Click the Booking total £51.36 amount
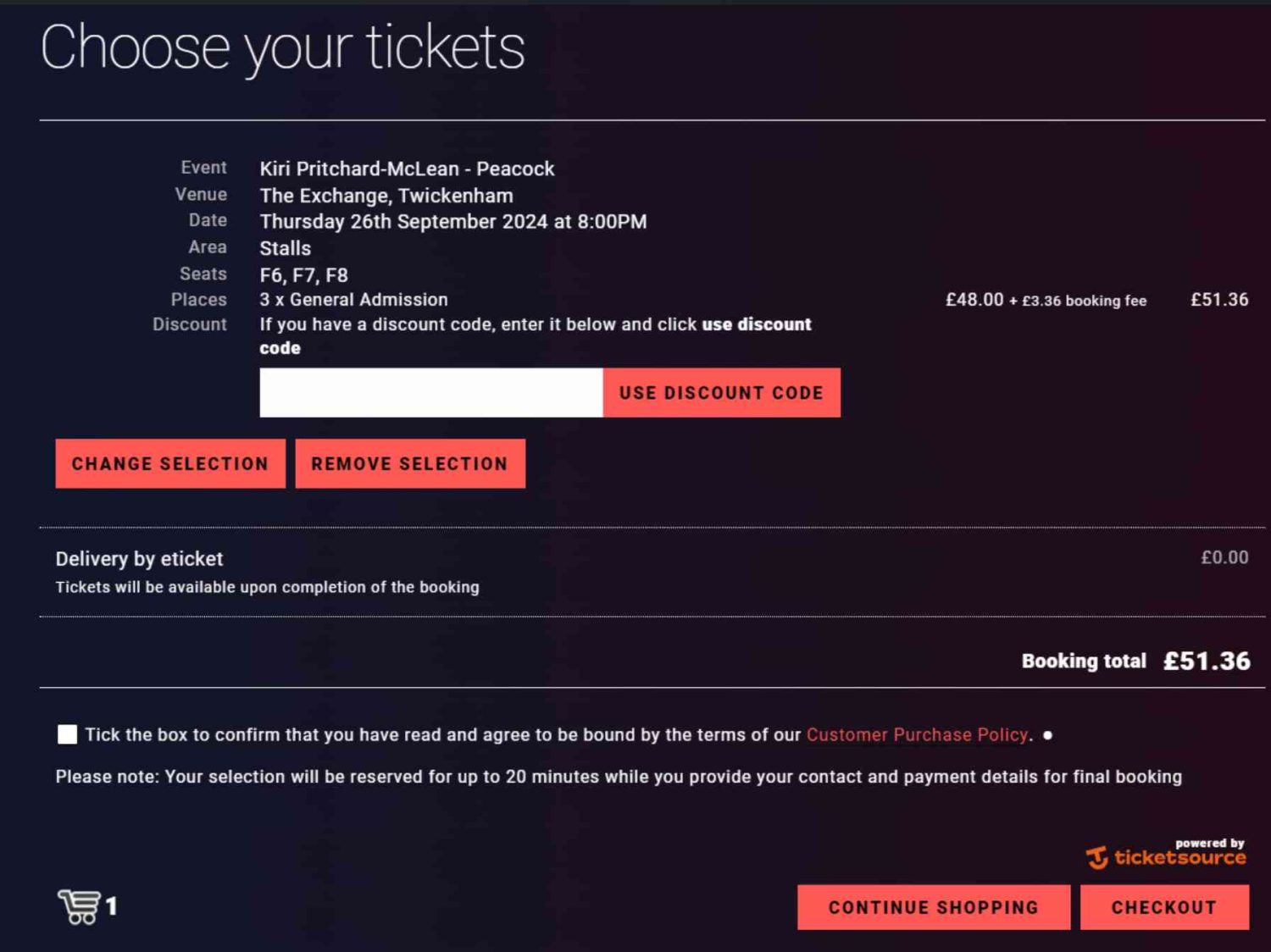Viewport: 1271px width, 952px height. (1207, 661)
